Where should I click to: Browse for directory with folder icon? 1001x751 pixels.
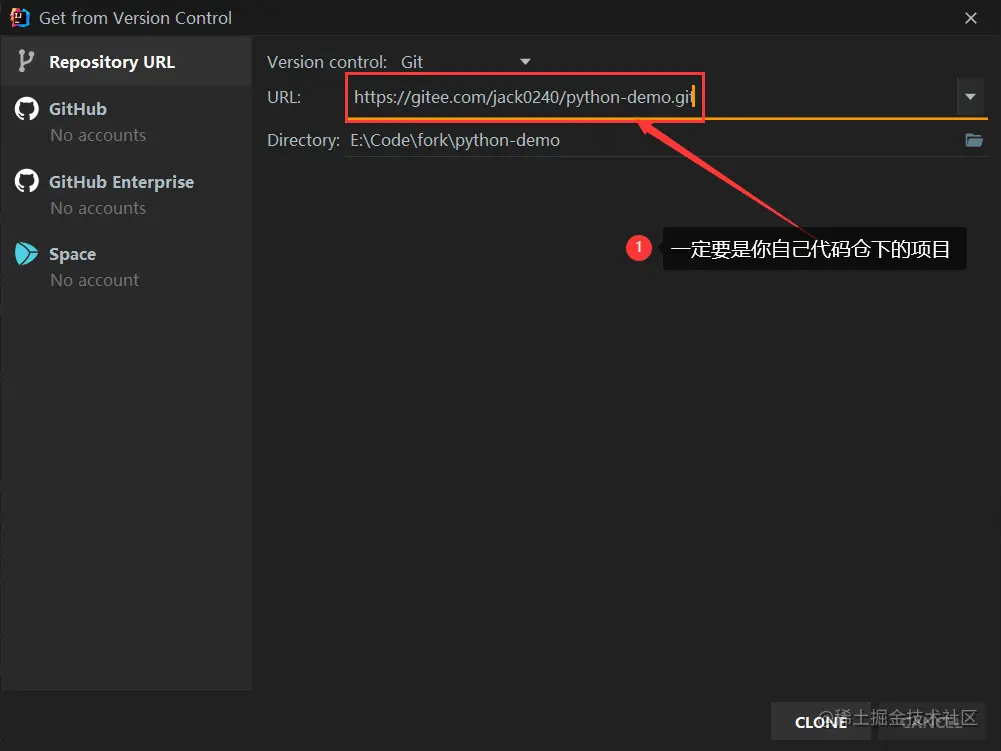(974, 140)
